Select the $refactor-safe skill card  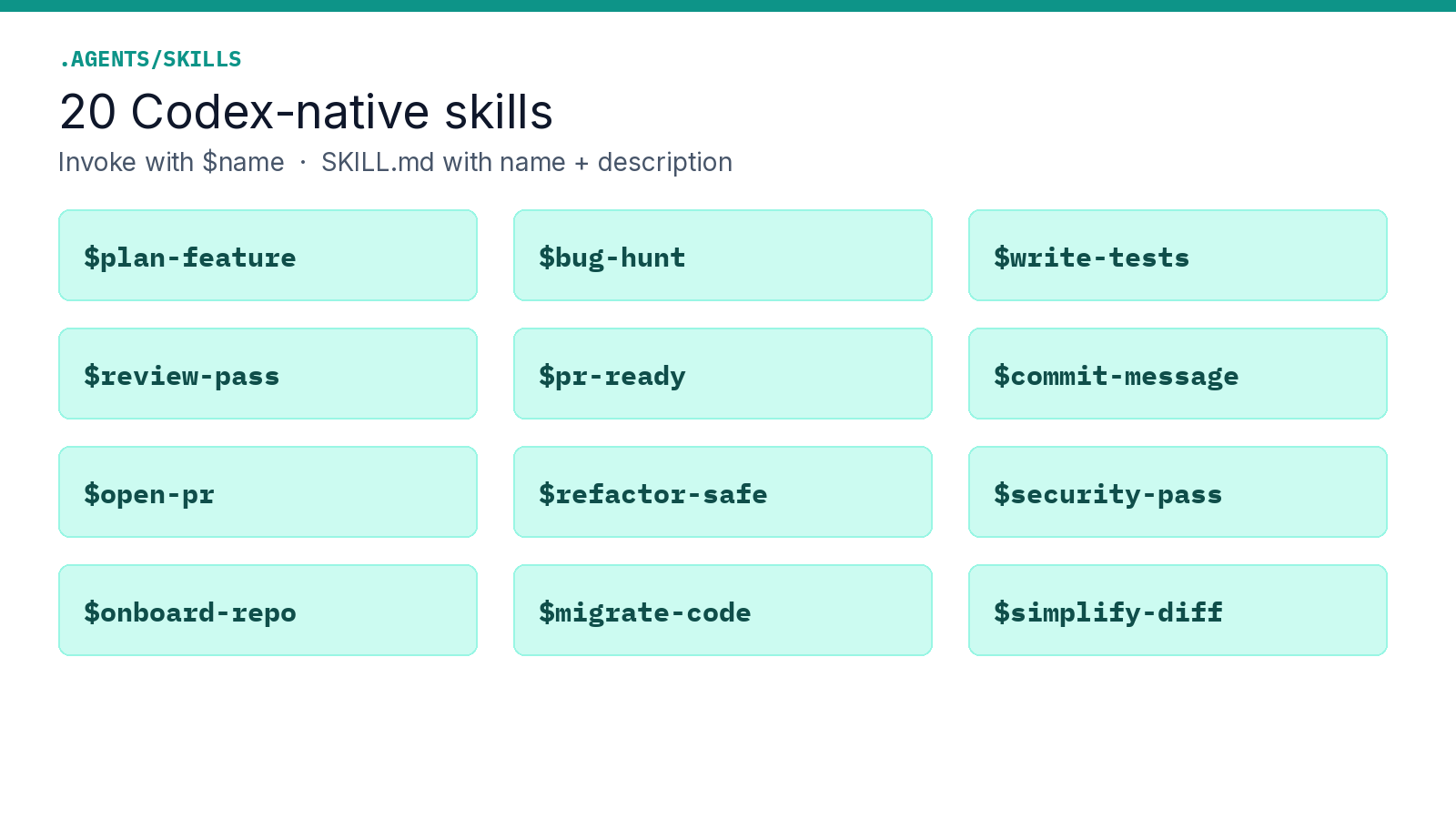coord(723,492)
